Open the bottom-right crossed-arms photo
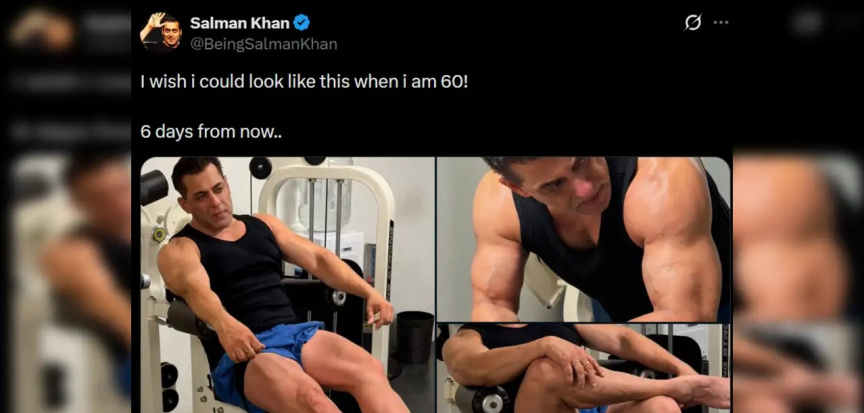864x413 pixels. pos(583,368)
